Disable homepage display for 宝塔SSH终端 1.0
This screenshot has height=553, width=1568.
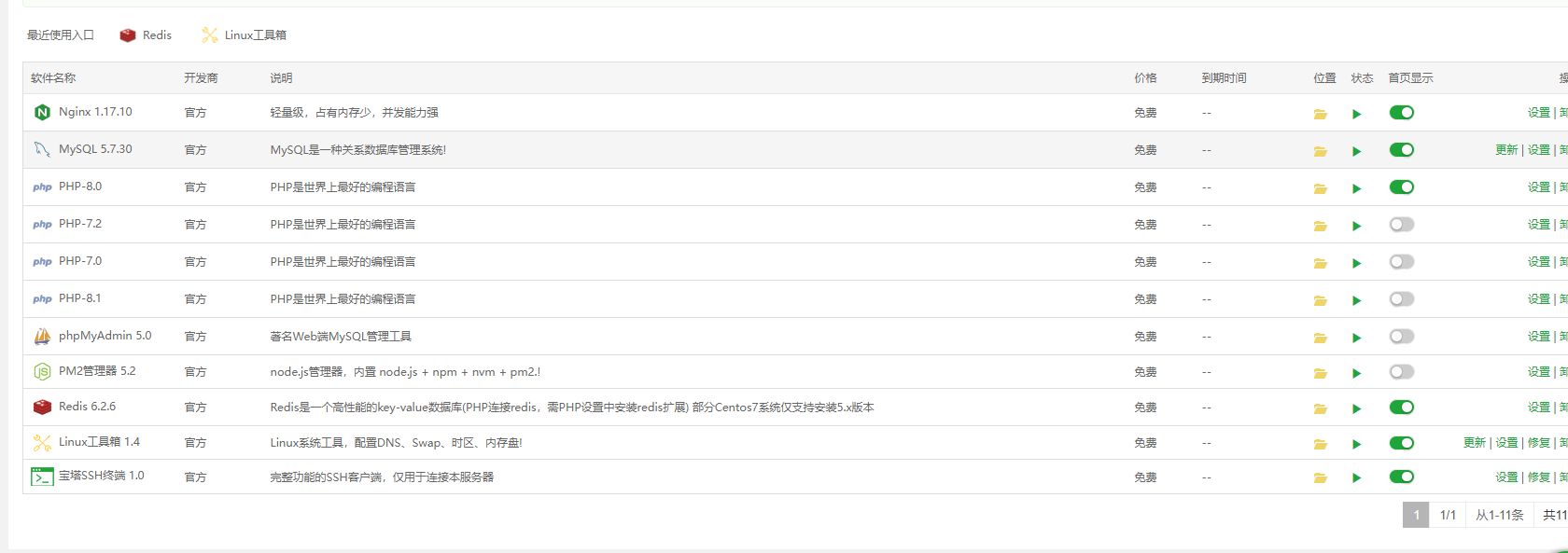pyautogui.click(x=1402, y=477)
